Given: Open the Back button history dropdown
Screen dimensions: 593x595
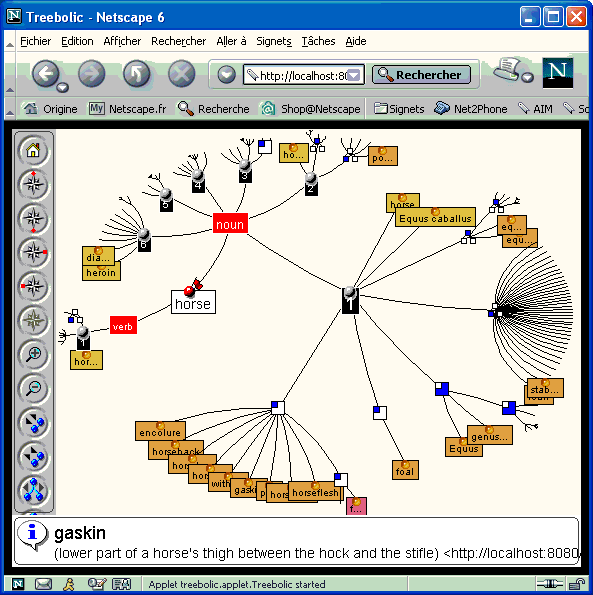Looking at the screenshot, I should coord(63,87).
